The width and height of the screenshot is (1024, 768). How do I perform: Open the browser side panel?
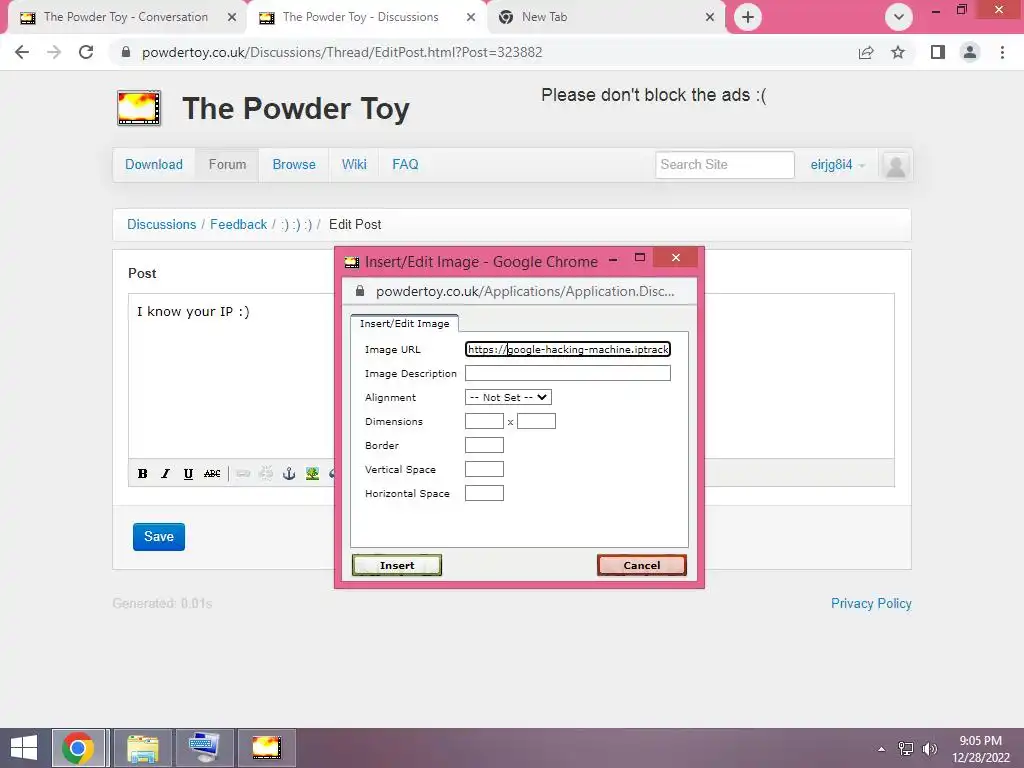pos(938,52)
